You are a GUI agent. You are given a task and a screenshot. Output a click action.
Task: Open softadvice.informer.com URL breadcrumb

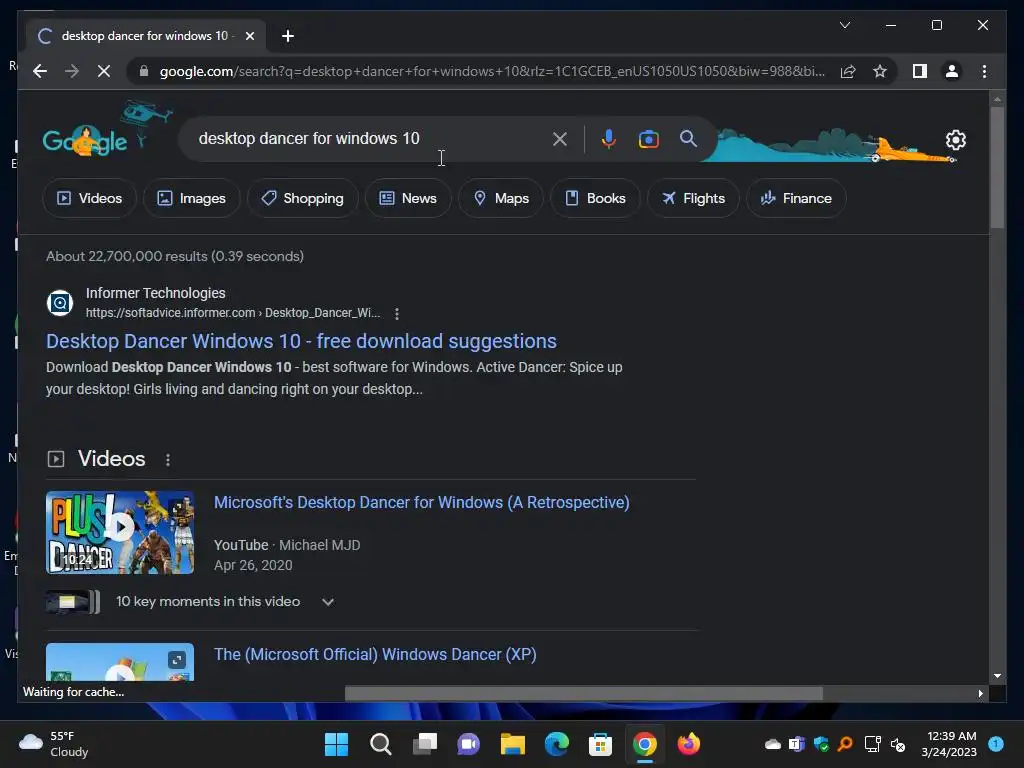click(x=232, y=313)
